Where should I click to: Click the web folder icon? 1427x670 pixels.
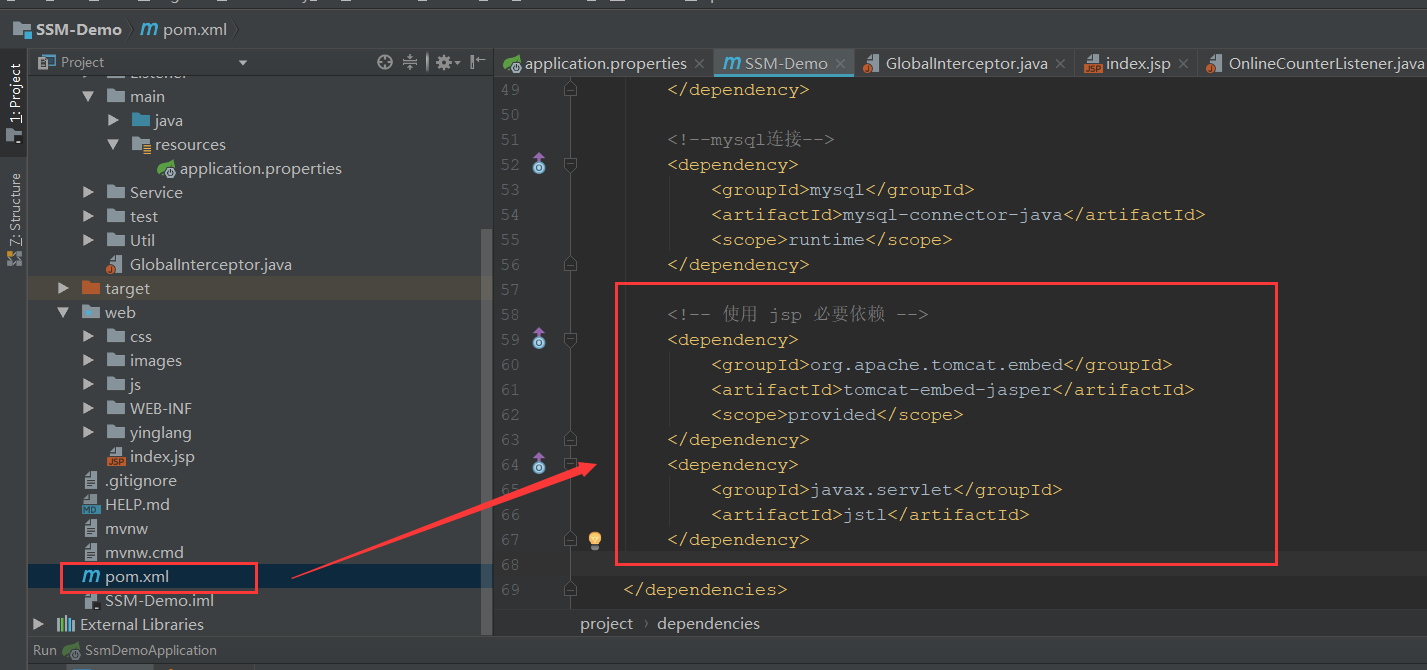92,312
